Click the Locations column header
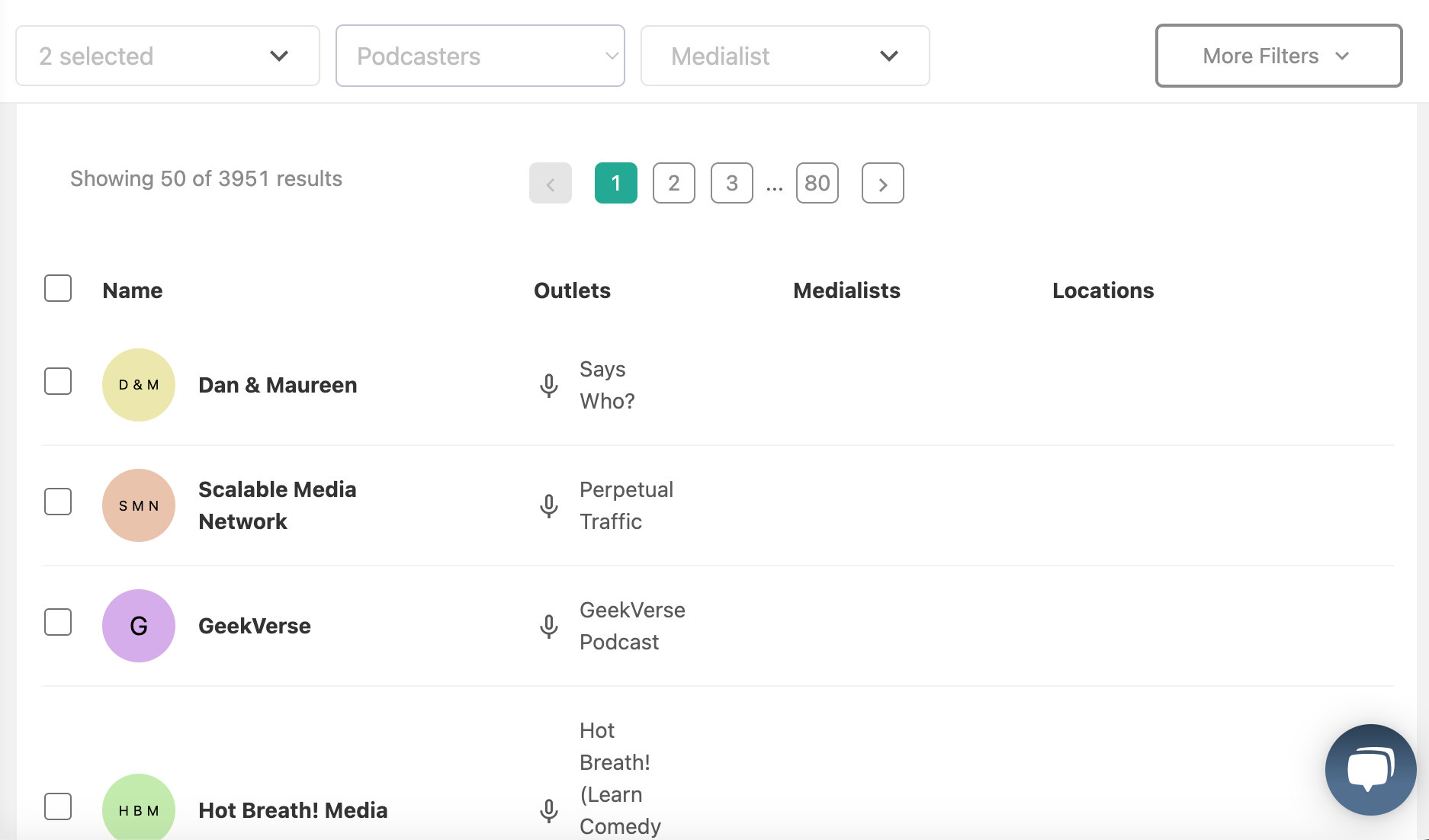The image size is (1429, 840). (1103, 290)
